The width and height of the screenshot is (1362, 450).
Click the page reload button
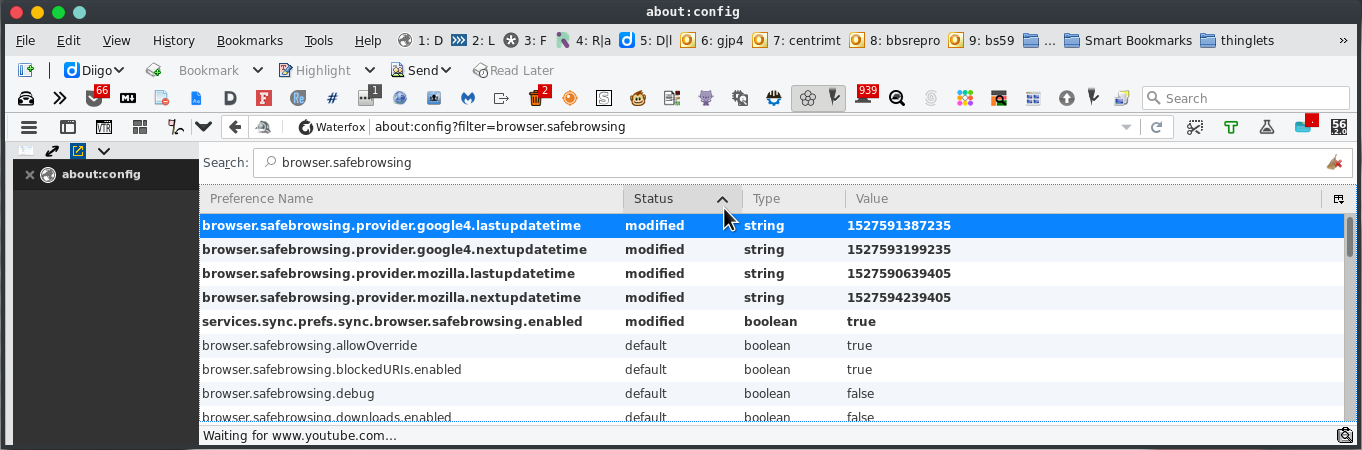(x=1157, y=127)
